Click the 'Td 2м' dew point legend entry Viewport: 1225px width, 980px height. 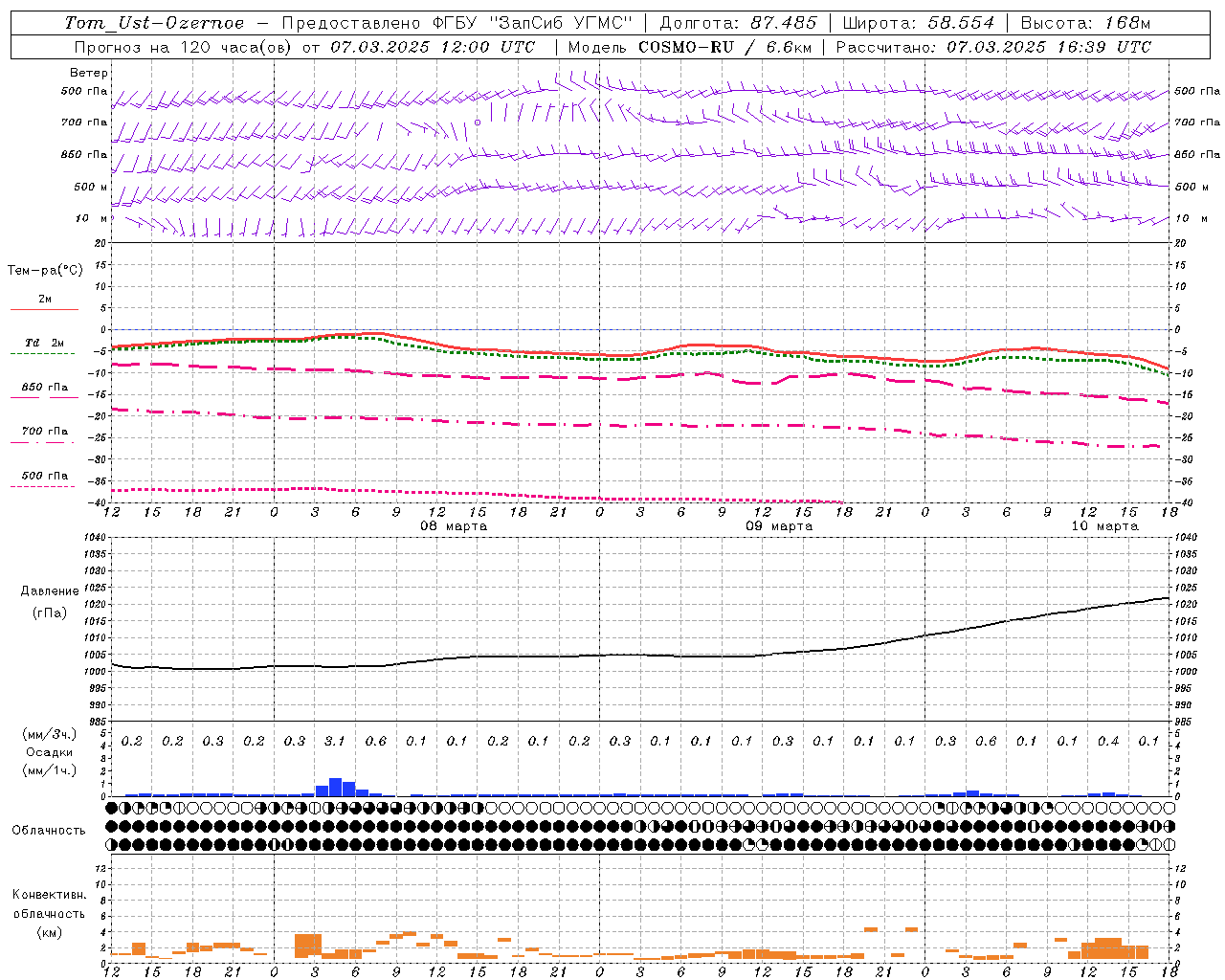pyautogui.click(x=45, y=343)
